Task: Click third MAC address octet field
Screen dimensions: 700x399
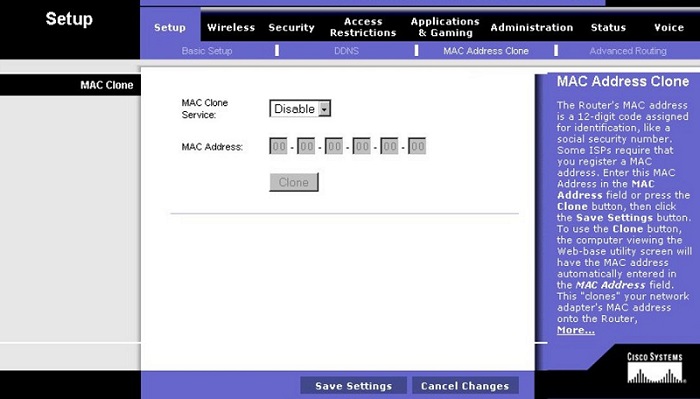Action: tap(333, 146)
